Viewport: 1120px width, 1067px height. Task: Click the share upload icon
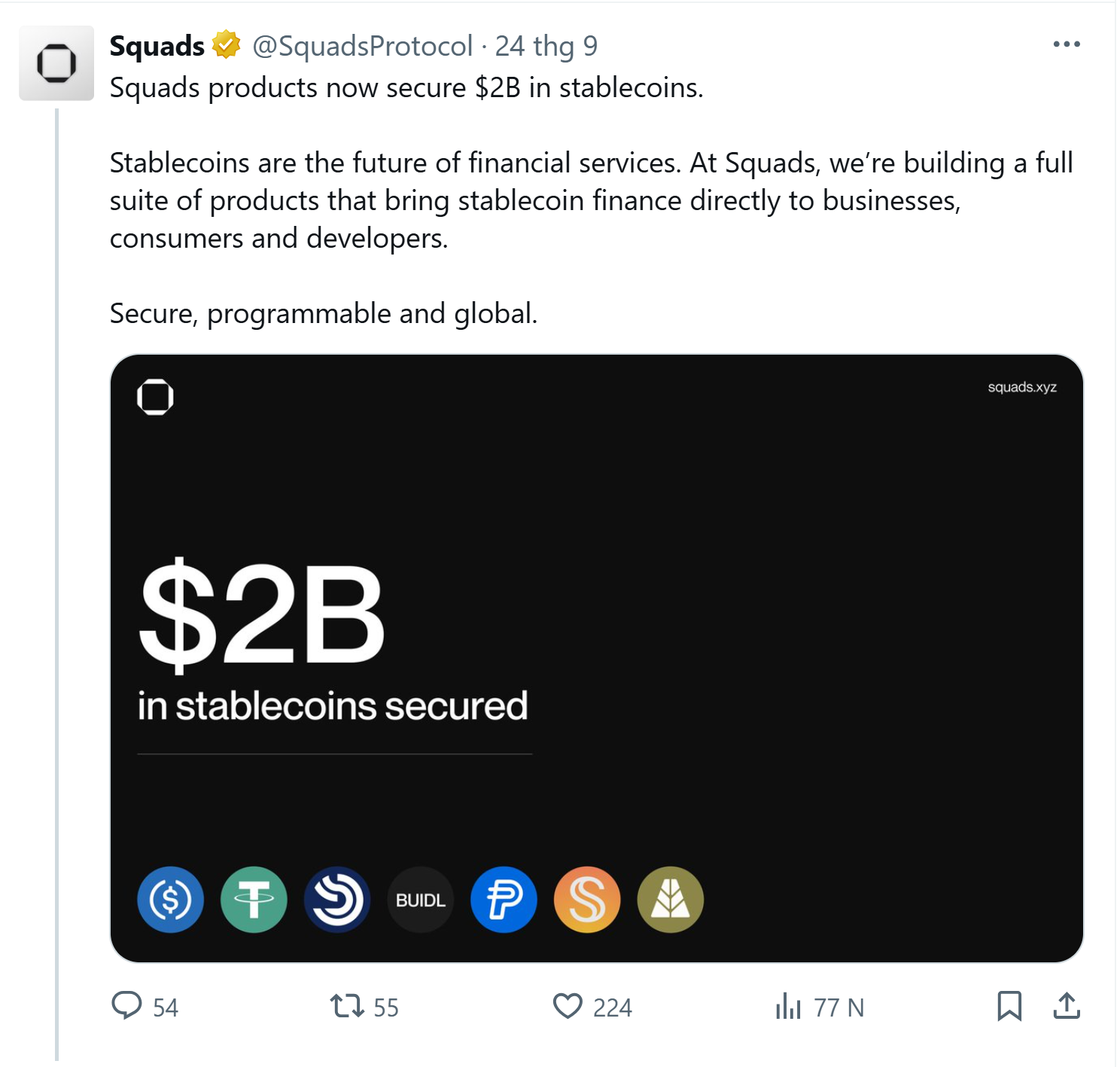point(1067,1006)
